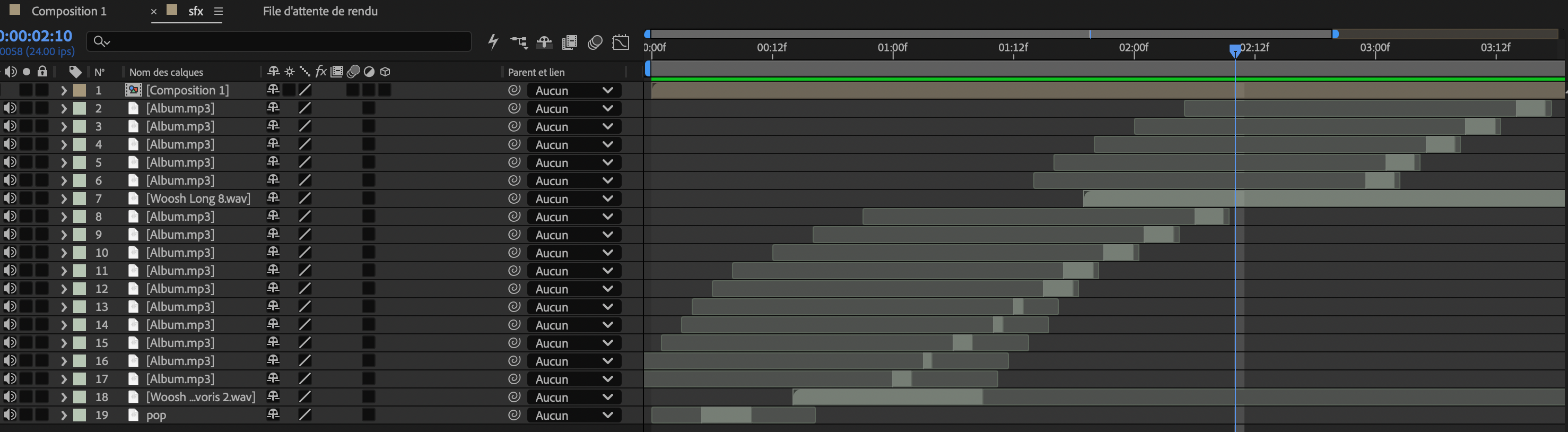Image resolution: width=1568 pixels, height=432 pixels.
Task: Enable motion blur for the composition
Action: click(595, 42)
